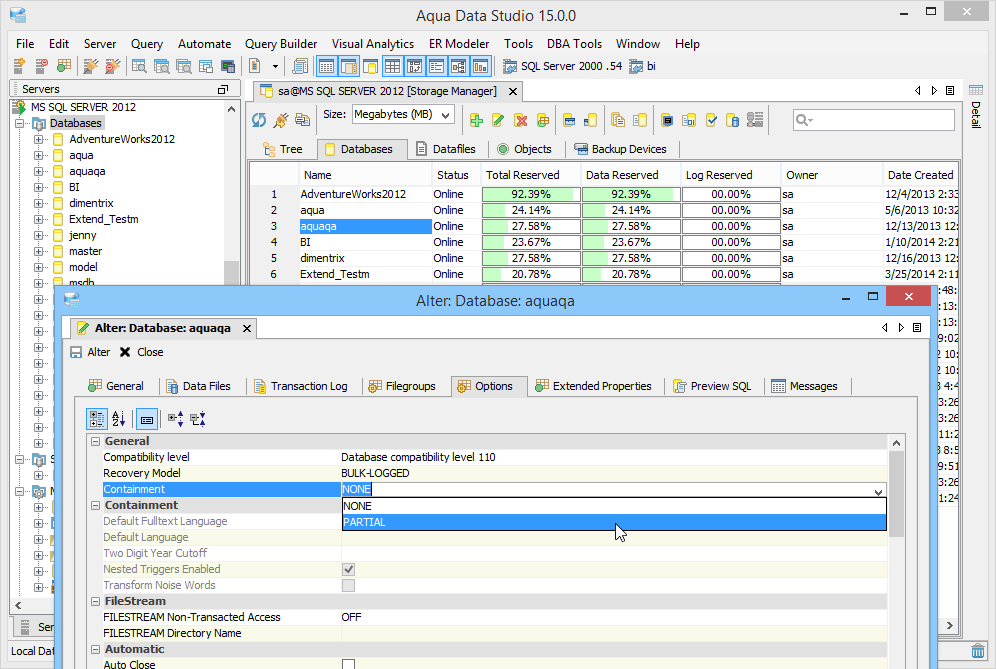Switch to the Filegroups tab
The height and width of the screenshot is (669, 996).
[402, 386]
